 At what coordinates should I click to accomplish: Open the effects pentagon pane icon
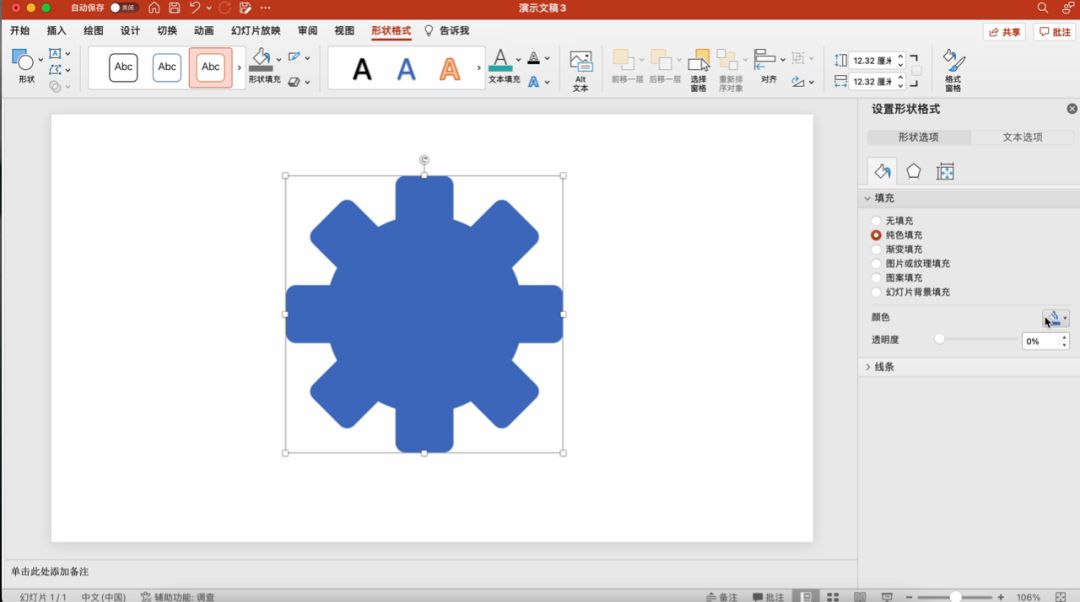913,172
